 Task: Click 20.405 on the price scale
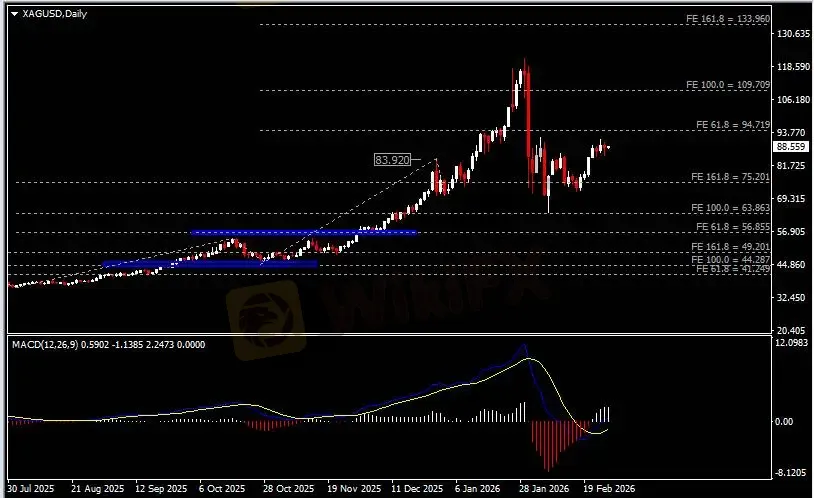click(x=791, y=330)
